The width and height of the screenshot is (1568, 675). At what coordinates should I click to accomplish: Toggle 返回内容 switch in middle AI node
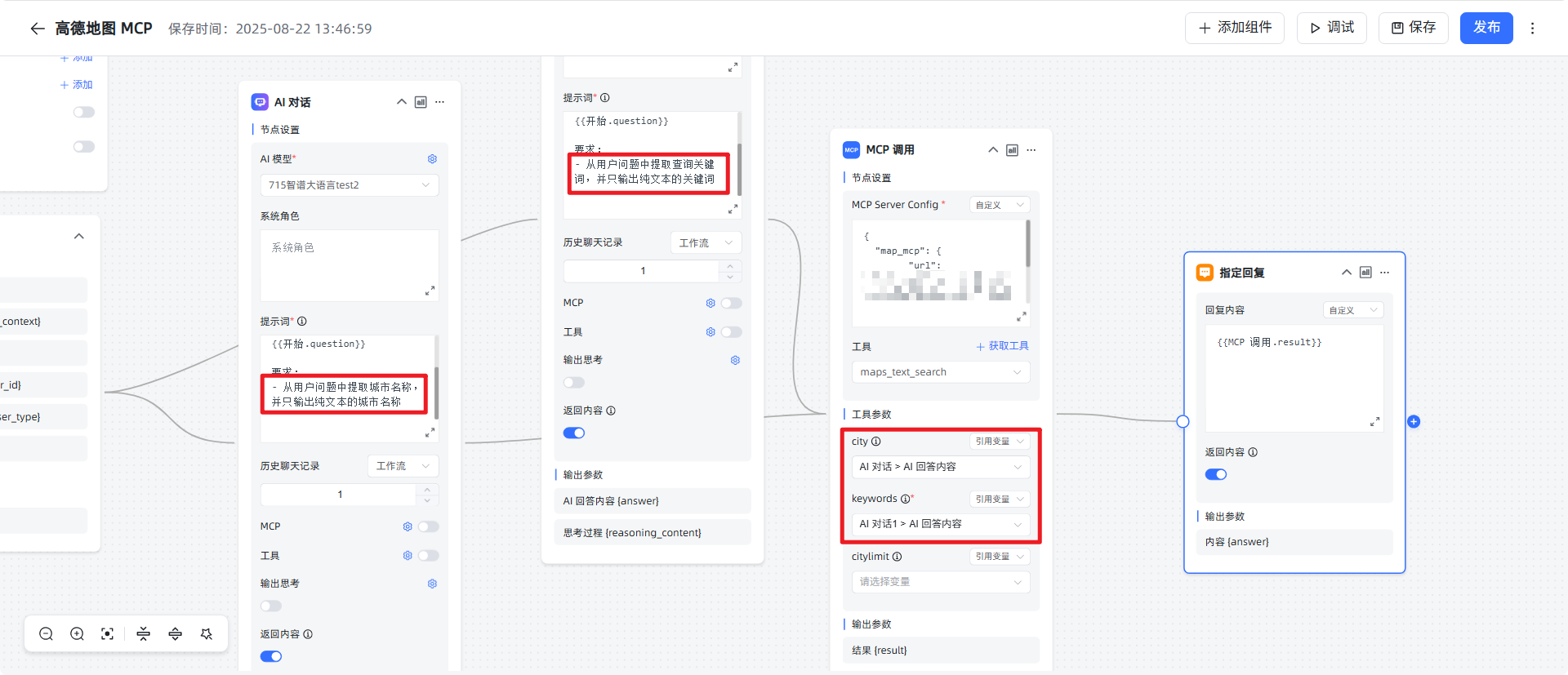pos(574,433)
